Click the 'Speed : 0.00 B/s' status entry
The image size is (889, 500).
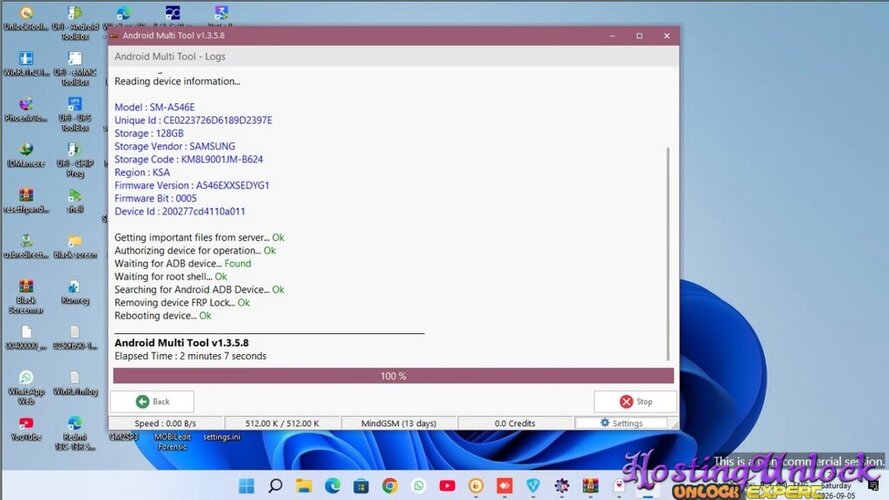(x=166, y=423)
